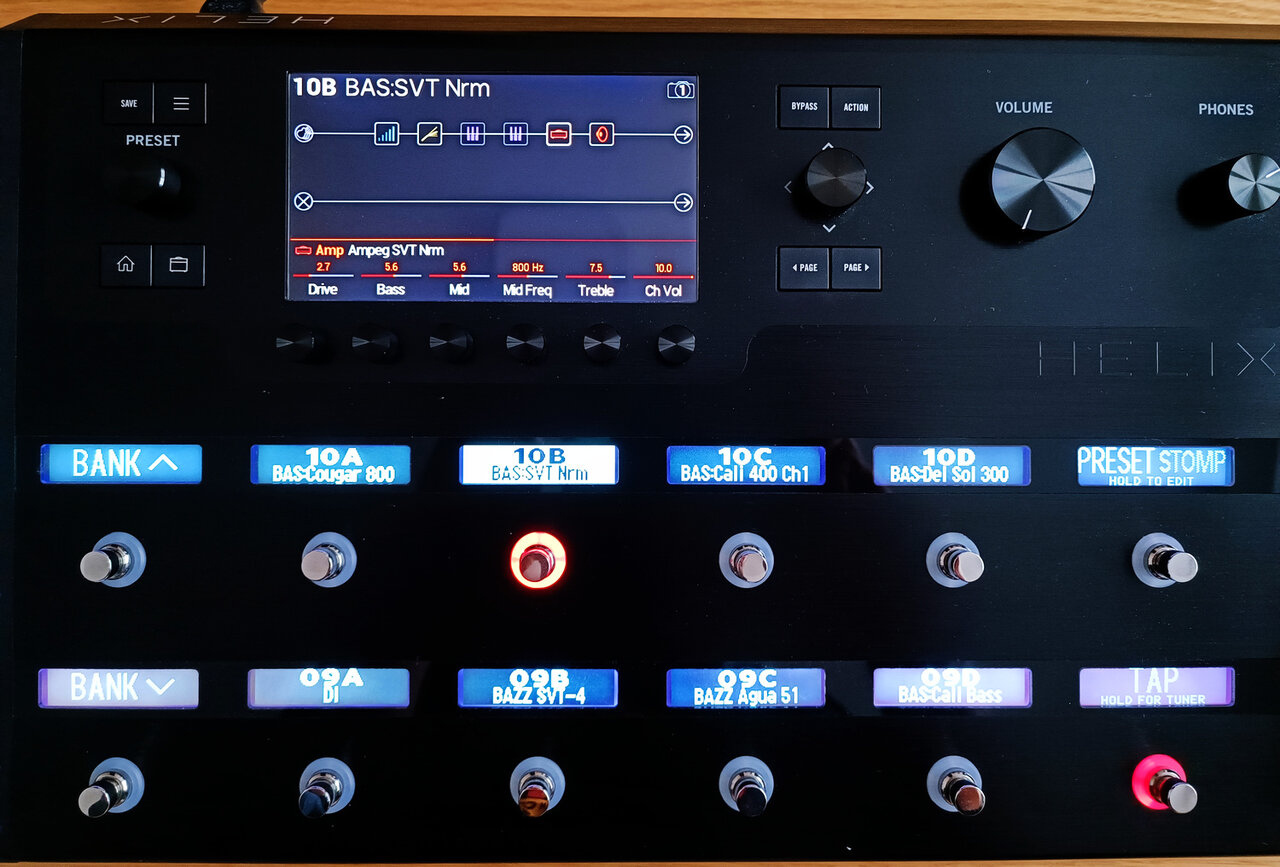Viewport: 1280px width, 867px height.
Task: Stomp the footswitch under BANK up
Action: tap(112, 562)
